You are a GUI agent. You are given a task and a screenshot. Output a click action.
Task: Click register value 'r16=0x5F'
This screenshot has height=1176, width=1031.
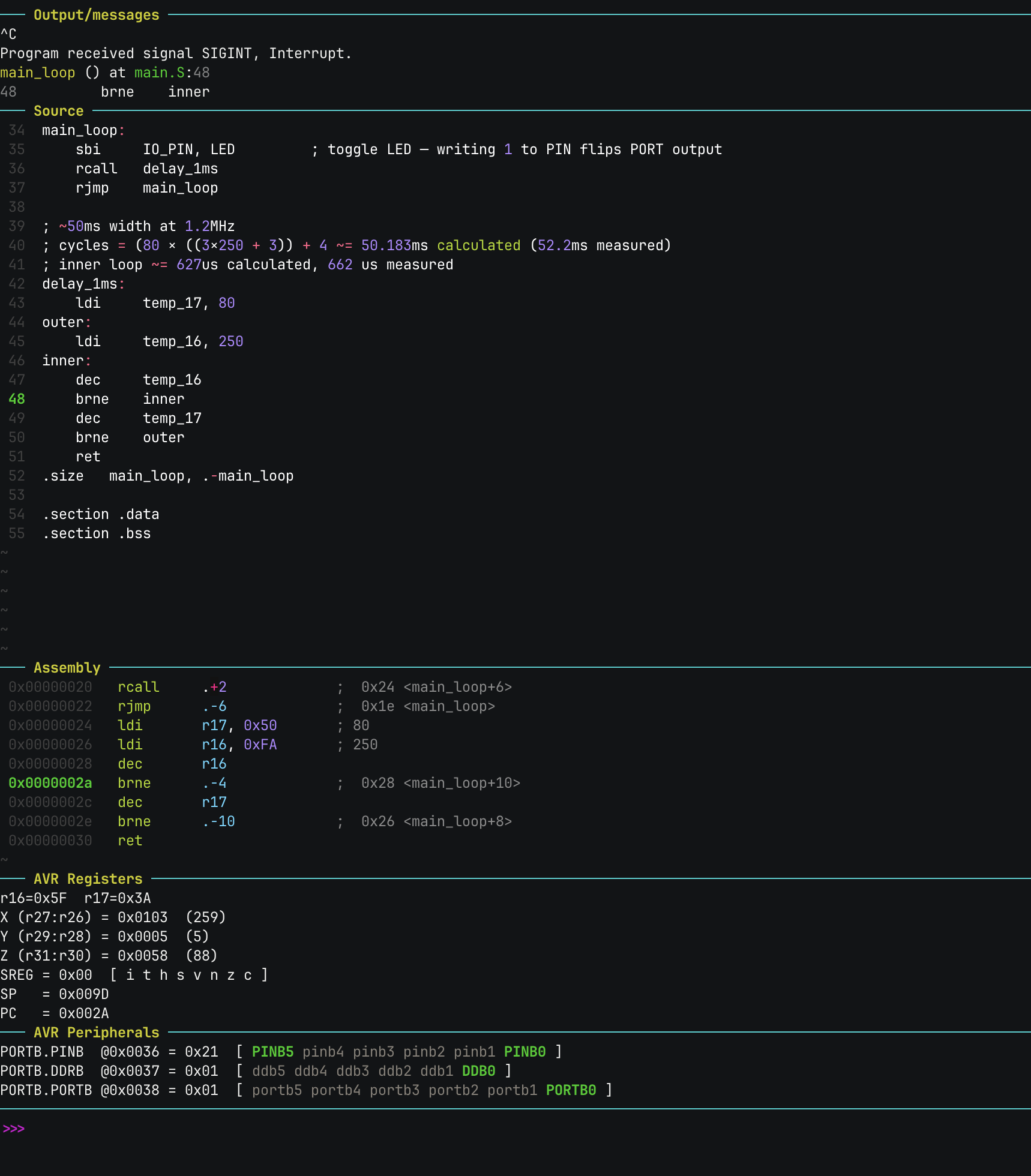[x=34, y=898]
